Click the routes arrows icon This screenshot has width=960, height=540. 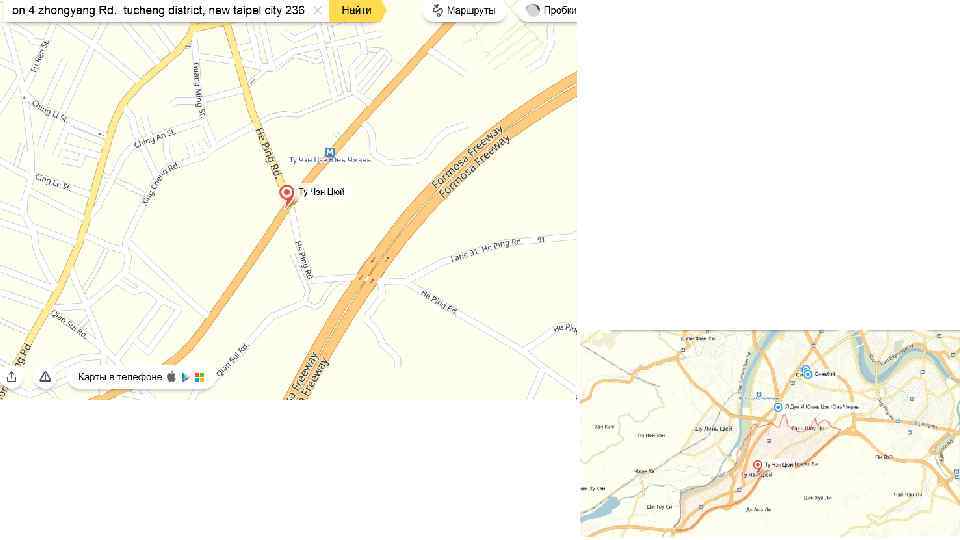click(438, 10)
